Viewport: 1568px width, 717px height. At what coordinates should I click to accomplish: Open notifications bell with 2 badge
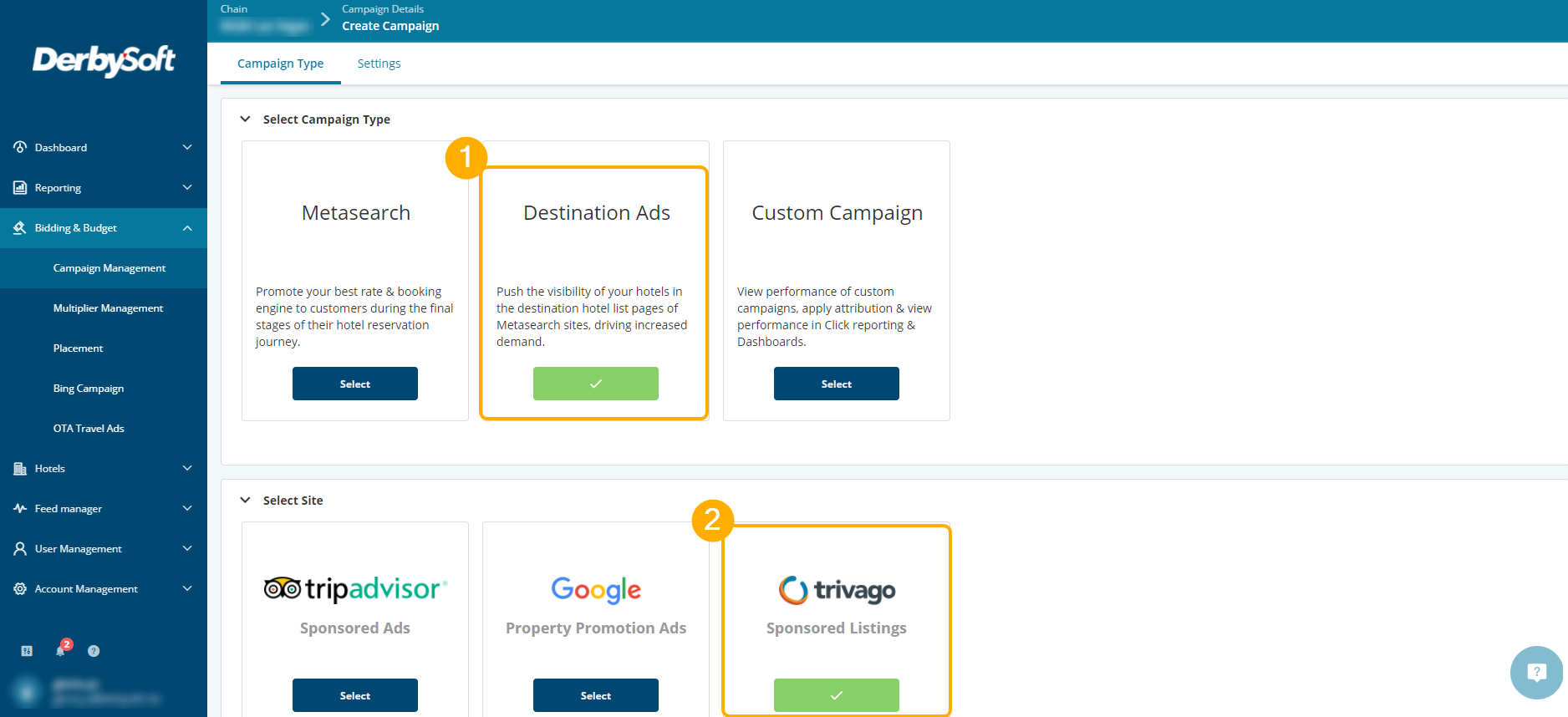pos(62,648)
